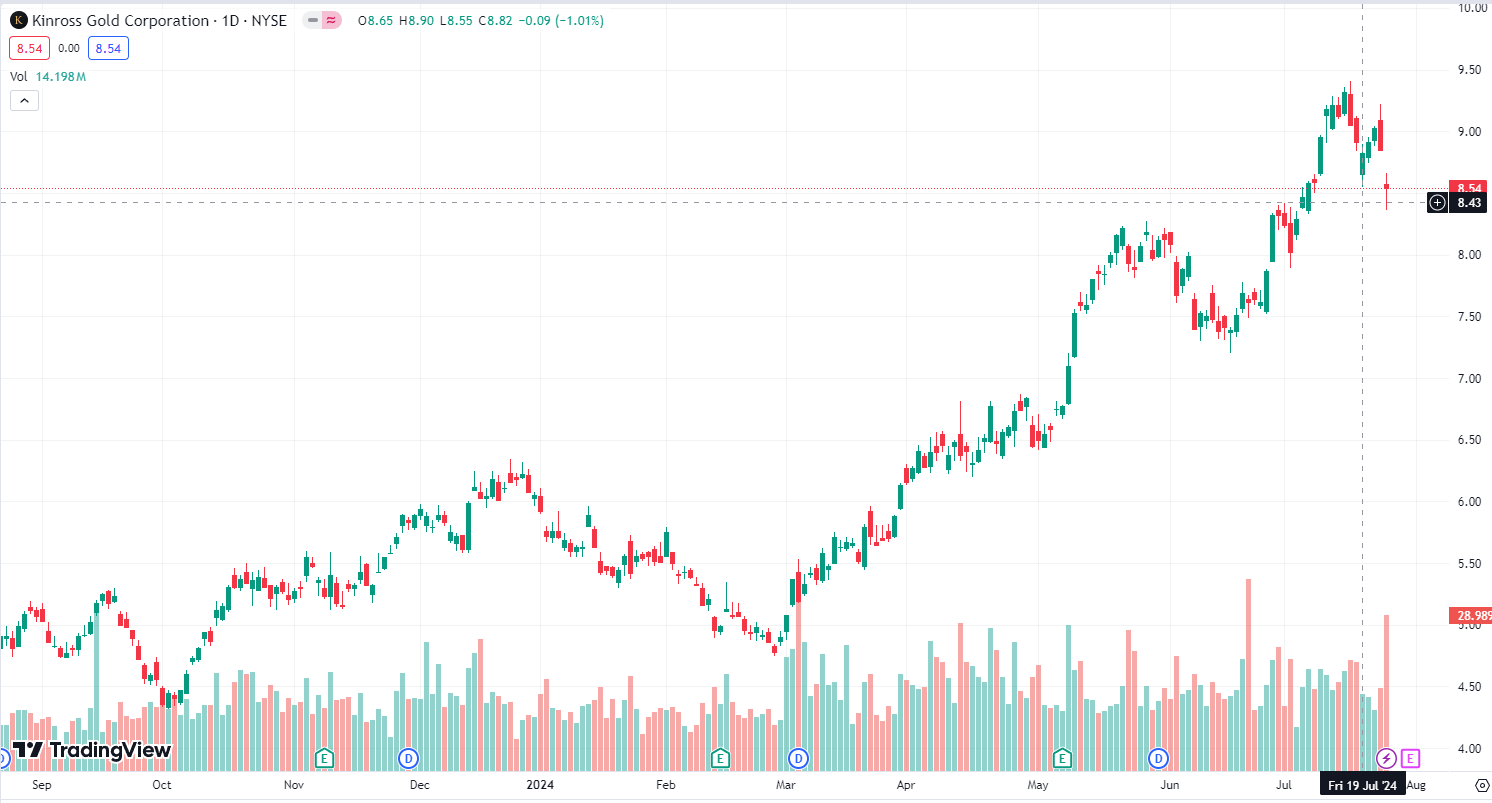Open the dividend D marker near March

click(798, 757)
